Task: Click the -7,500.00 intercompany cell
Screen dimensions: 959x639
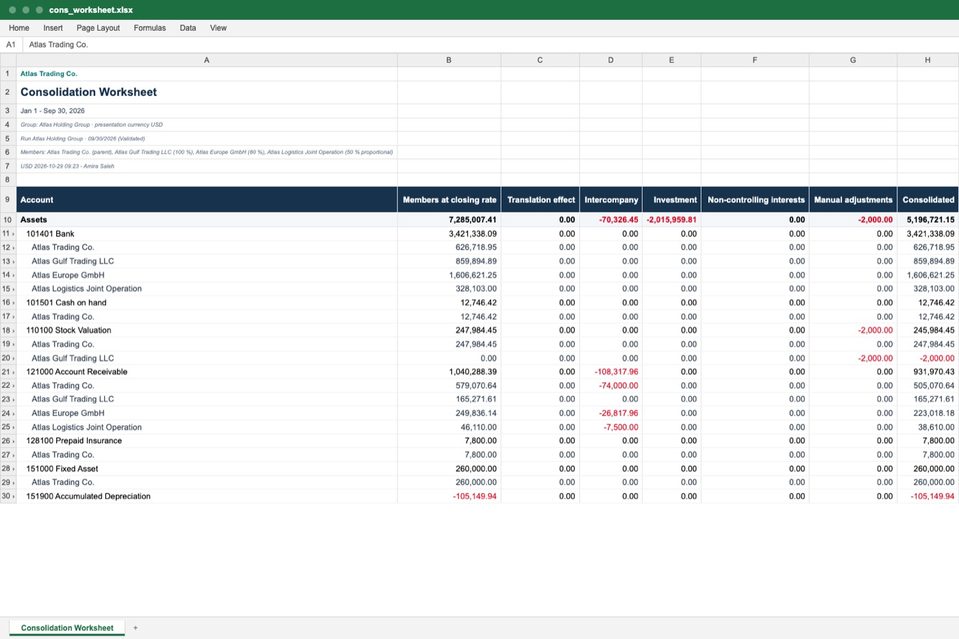Action: [x=611, y=427]
